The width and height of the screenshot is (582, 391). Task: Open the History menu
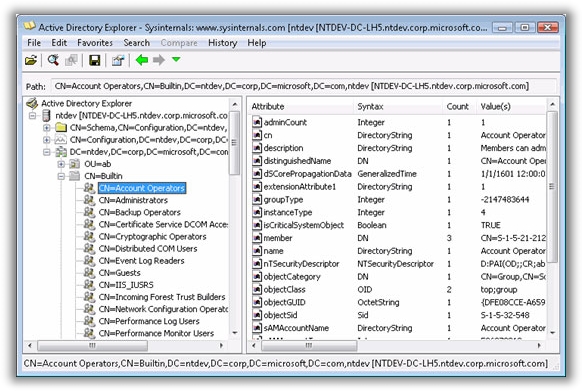[x=222, y=43]
